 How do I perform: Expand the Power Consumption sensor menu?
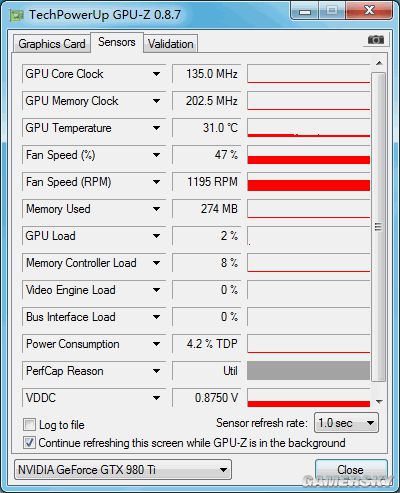(156, 344)
